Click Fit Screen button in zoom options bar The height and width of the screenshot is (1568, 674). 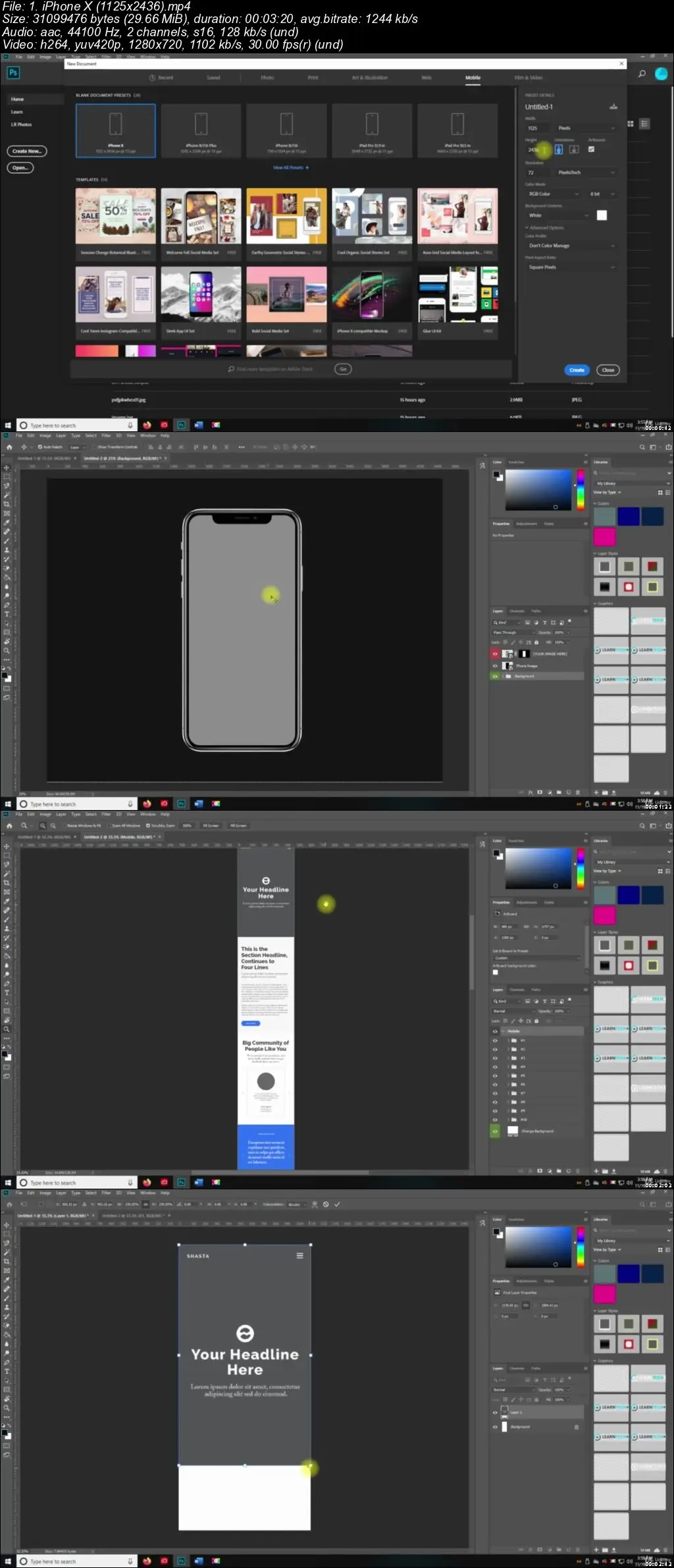[x=211, y=826]
